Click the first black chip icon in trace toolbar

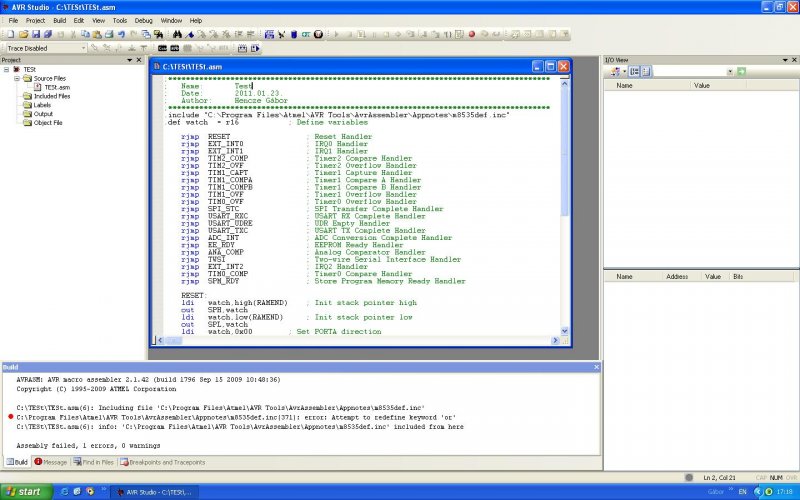(x=162, y=48)
